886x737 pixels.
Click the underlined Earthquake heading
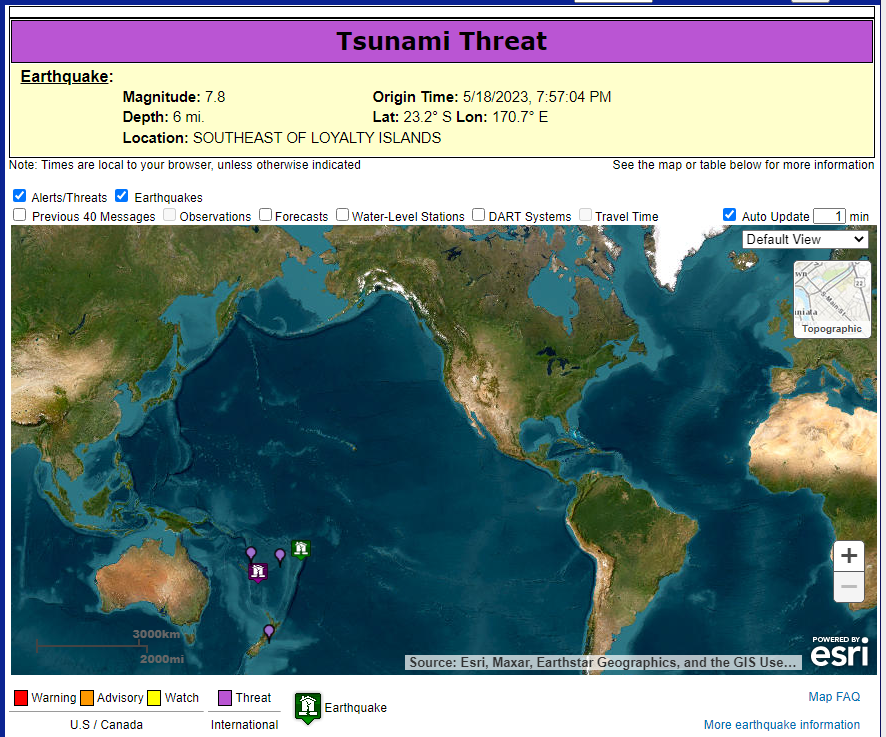coord(64,76)
